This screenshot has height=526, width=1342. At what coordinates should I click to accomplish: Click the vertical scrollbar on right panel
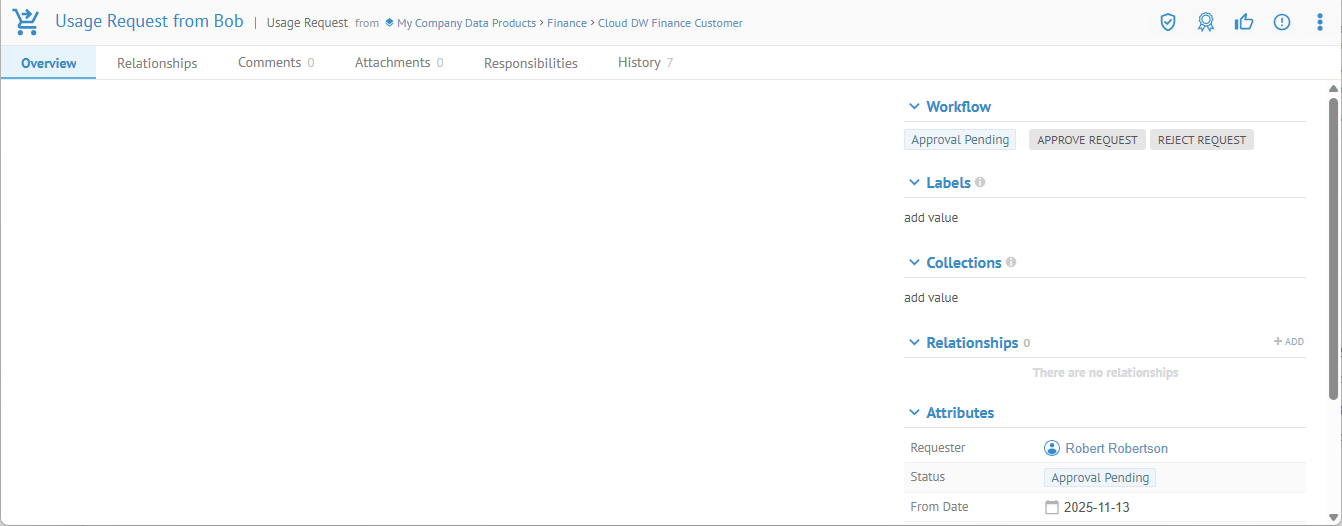point(1333,250)
